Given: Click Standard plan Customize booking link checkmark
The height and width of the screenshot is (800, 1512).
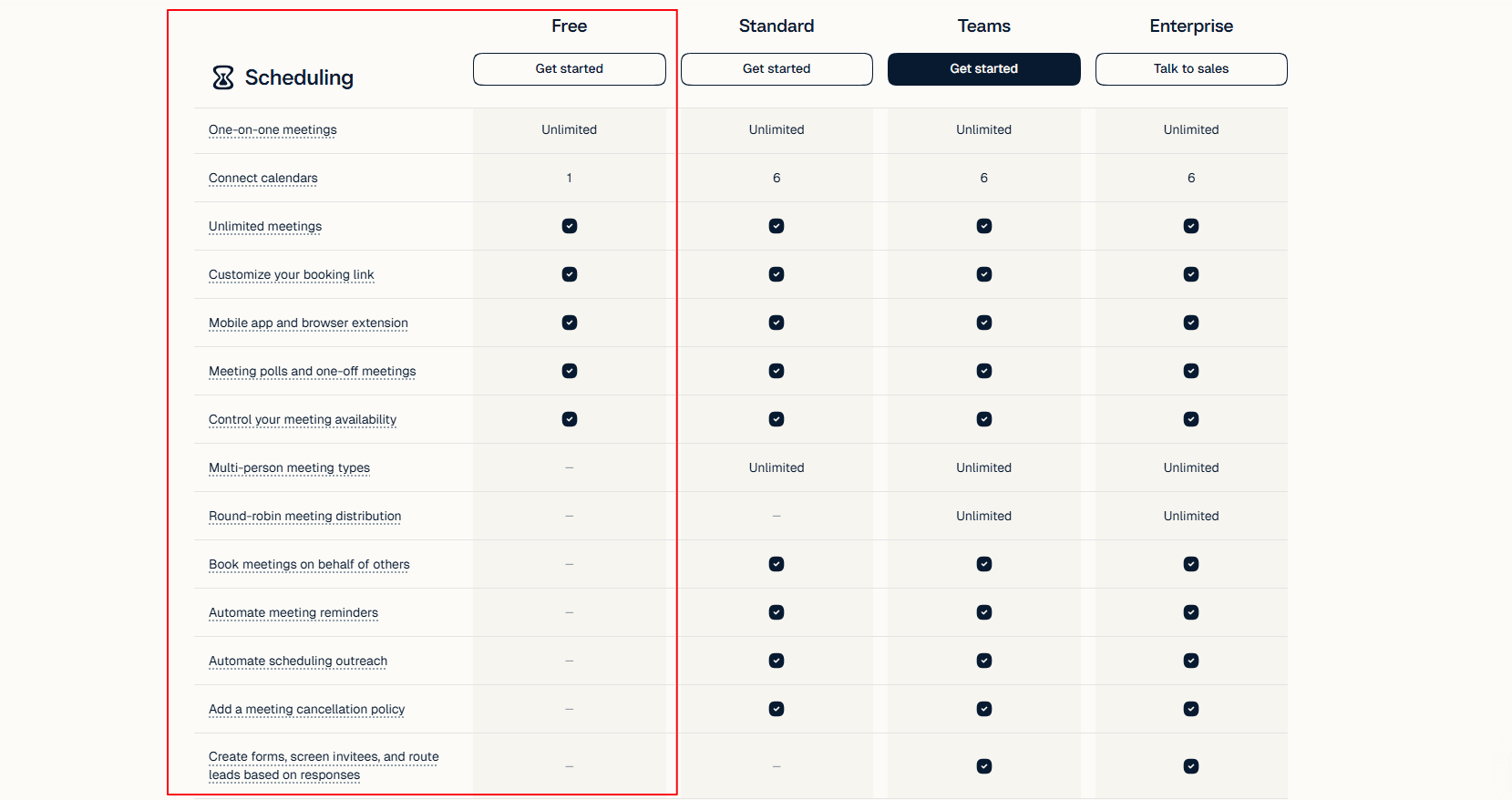Looking at the screenshot, I should coord(777,274).
